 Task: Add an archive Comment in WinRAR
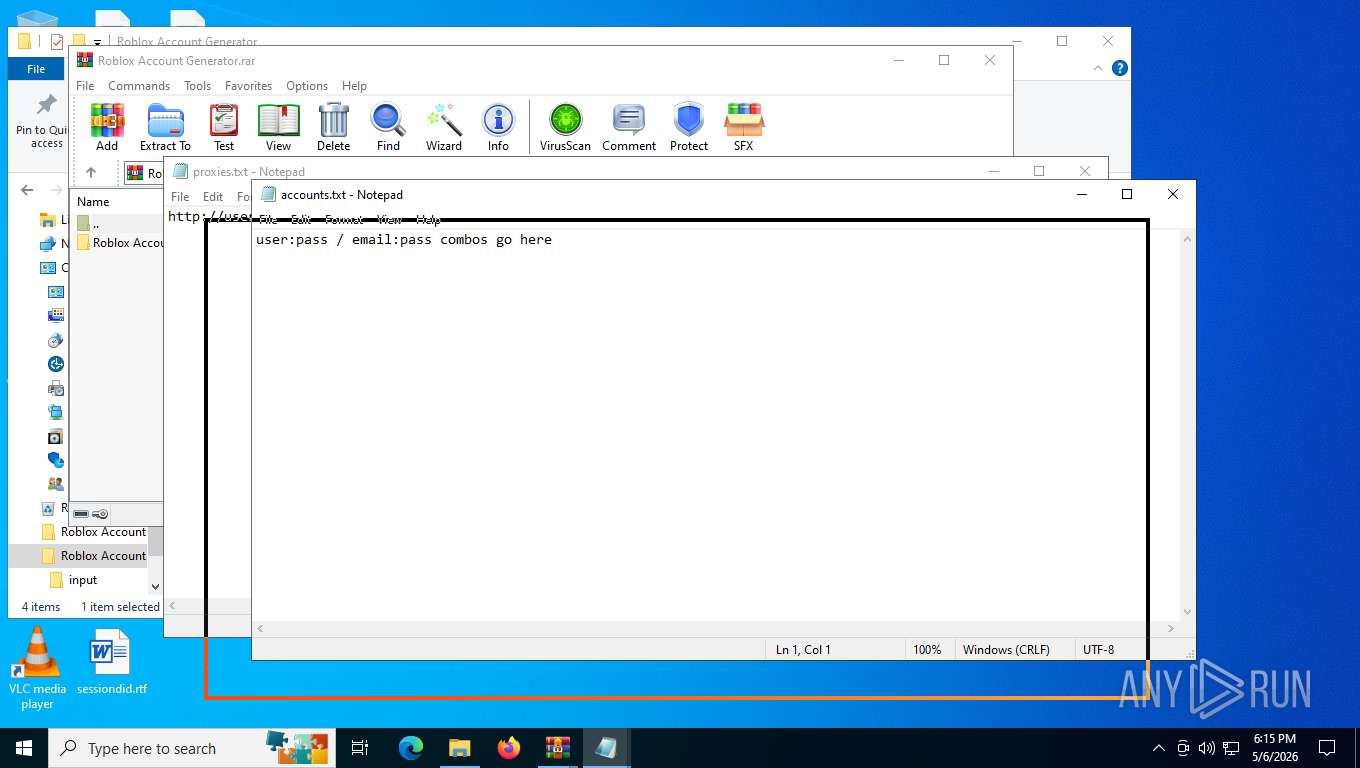(629, 127)
